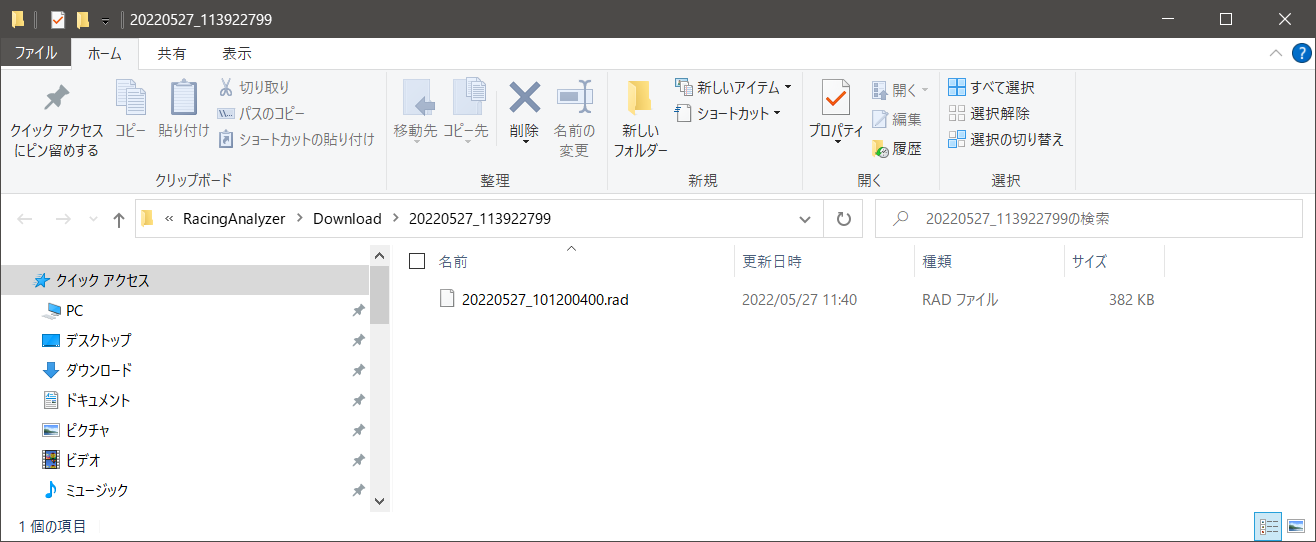Switch to details view in status bar
Screen dimensions: 1316x542
(x=1268, y=526)
